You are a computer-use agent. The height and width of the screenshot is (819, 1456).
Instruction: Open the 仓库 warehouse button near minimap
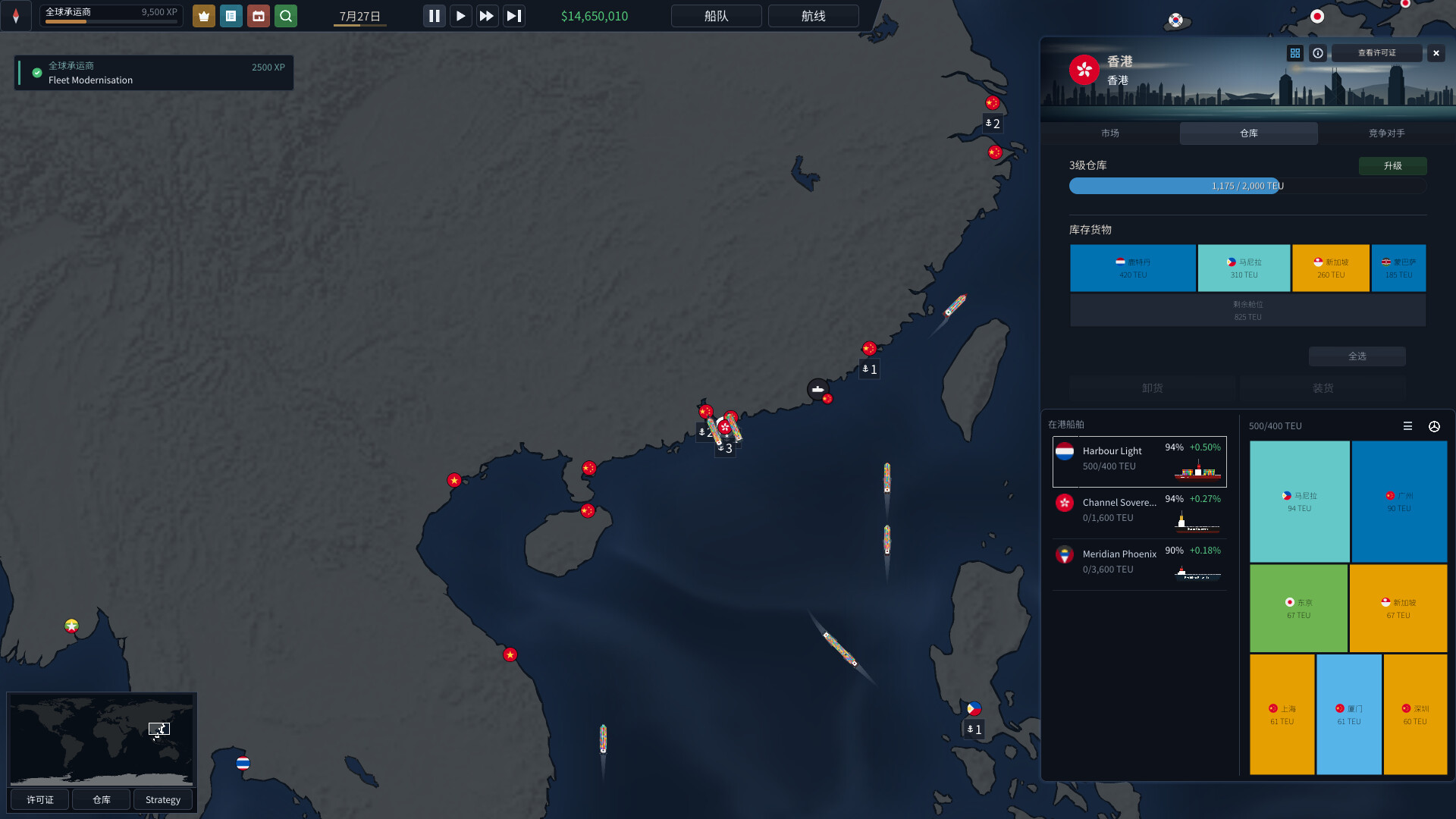pos(102,799)
